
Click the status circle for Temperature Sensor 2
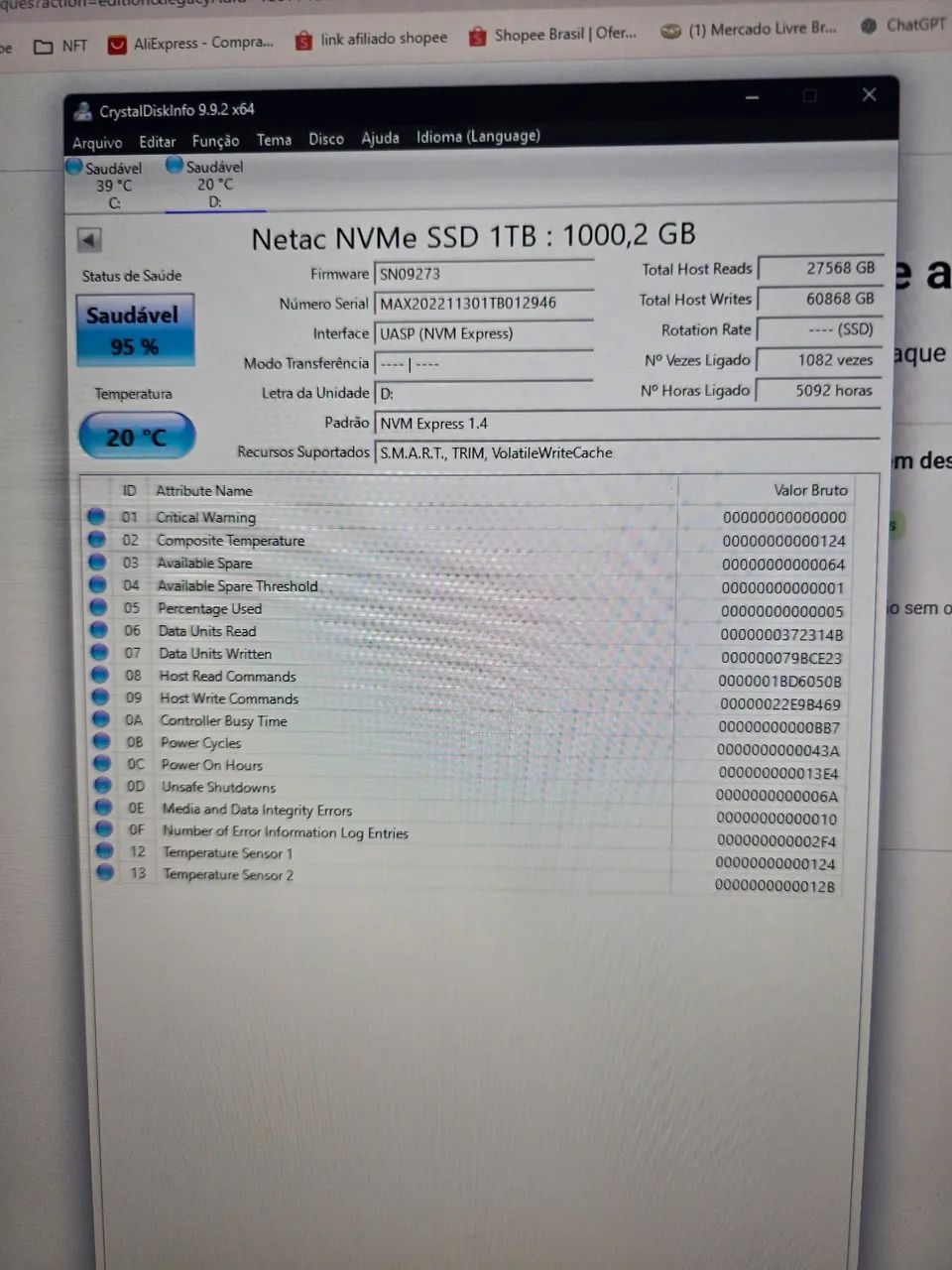(104, 872)
